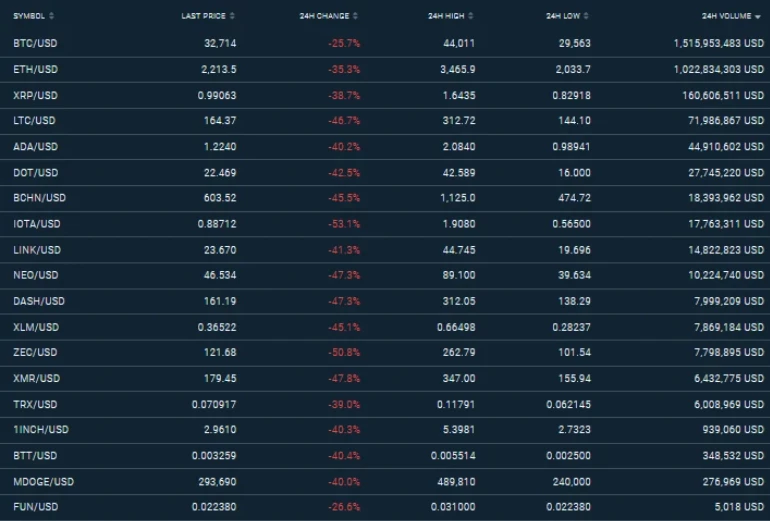Choose the LINK/USD pair

pyautogui.click(x=37, y=250)
